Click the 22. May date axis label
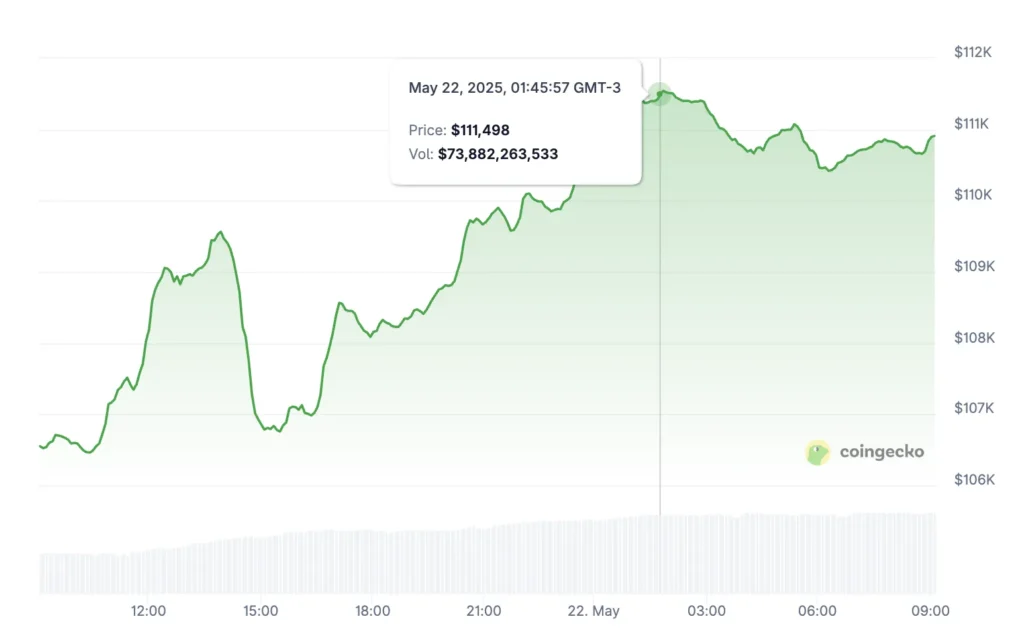This screenshot has width=1024, height=639. pyautogui.click(x=595, y=611)
